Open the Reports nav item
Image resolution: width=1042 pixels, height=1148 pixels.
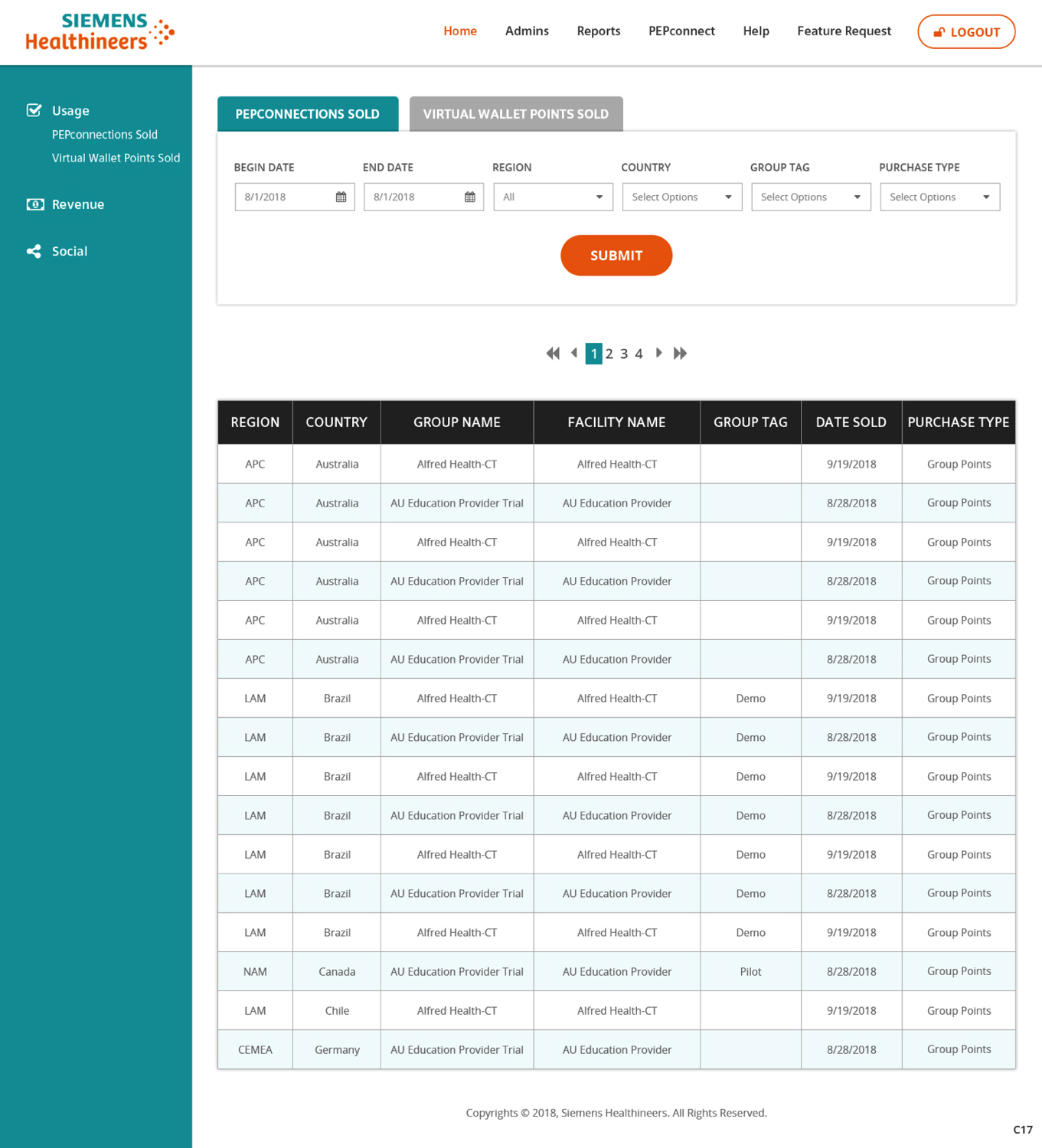coord(599,31)
